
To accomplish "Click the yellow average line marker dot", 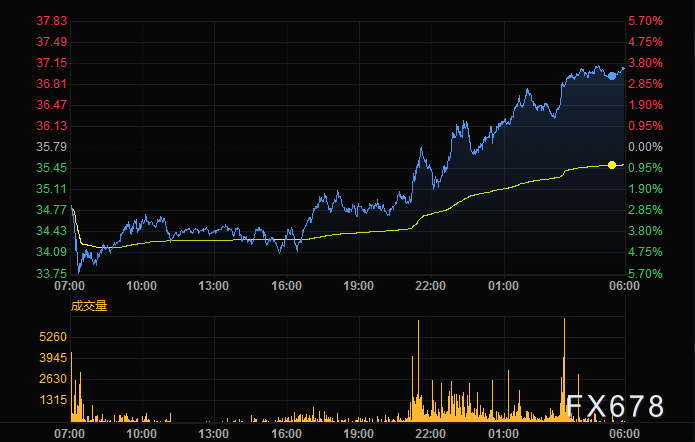I will click(x=612, y=165).
